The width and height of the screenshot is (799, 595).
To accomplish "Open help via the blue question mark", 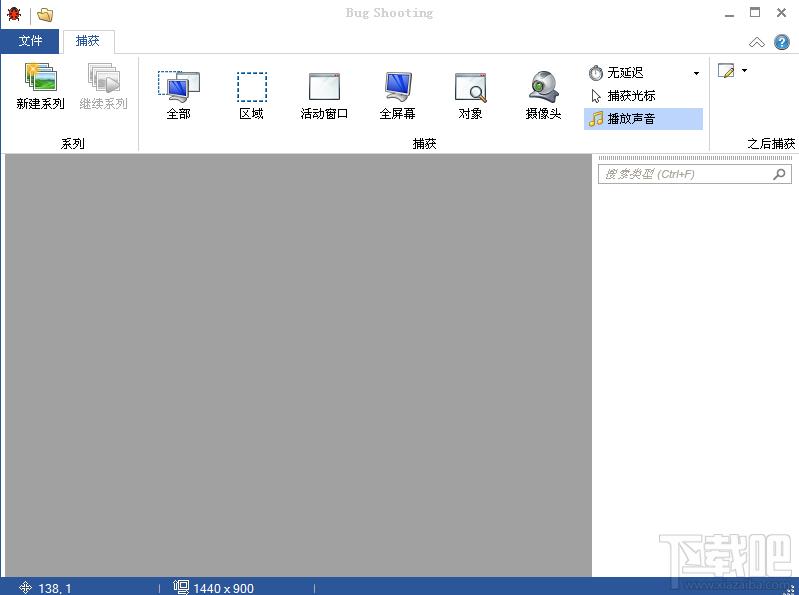I will [782, 42].
